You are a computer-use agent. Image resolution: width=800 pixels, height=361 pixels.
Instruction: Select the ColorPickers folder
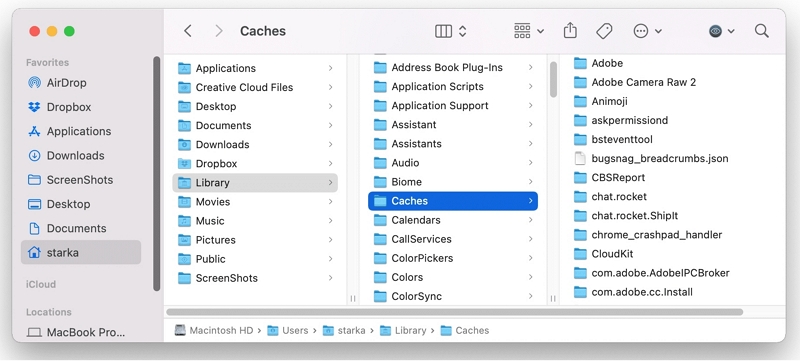(453, 258)
